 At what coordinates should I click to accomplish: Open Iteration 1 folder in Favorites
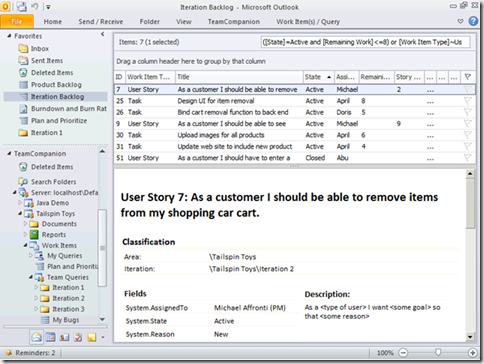click(47, 133)
